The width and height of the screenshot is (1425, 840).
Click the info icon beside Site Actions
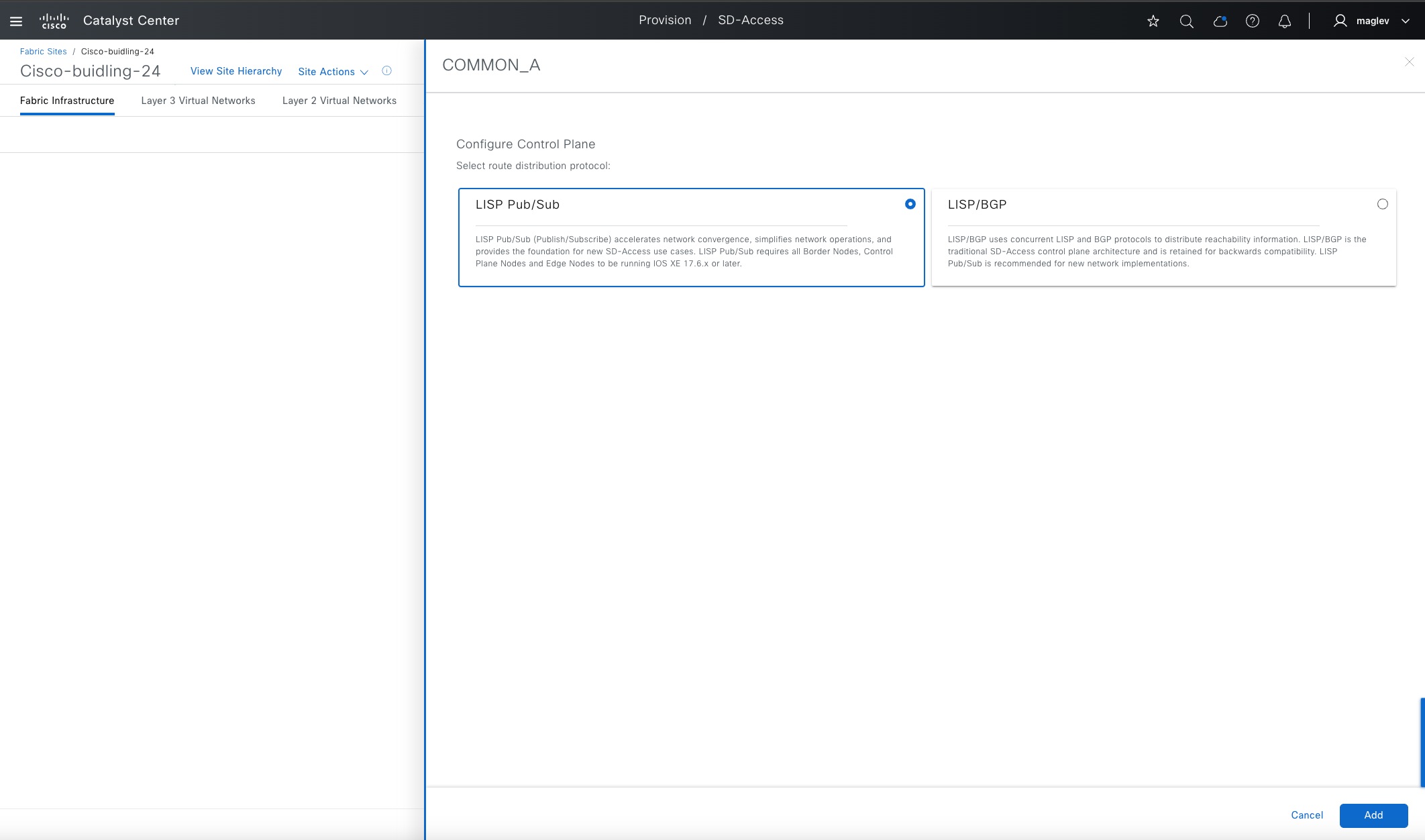pos(386,70)
